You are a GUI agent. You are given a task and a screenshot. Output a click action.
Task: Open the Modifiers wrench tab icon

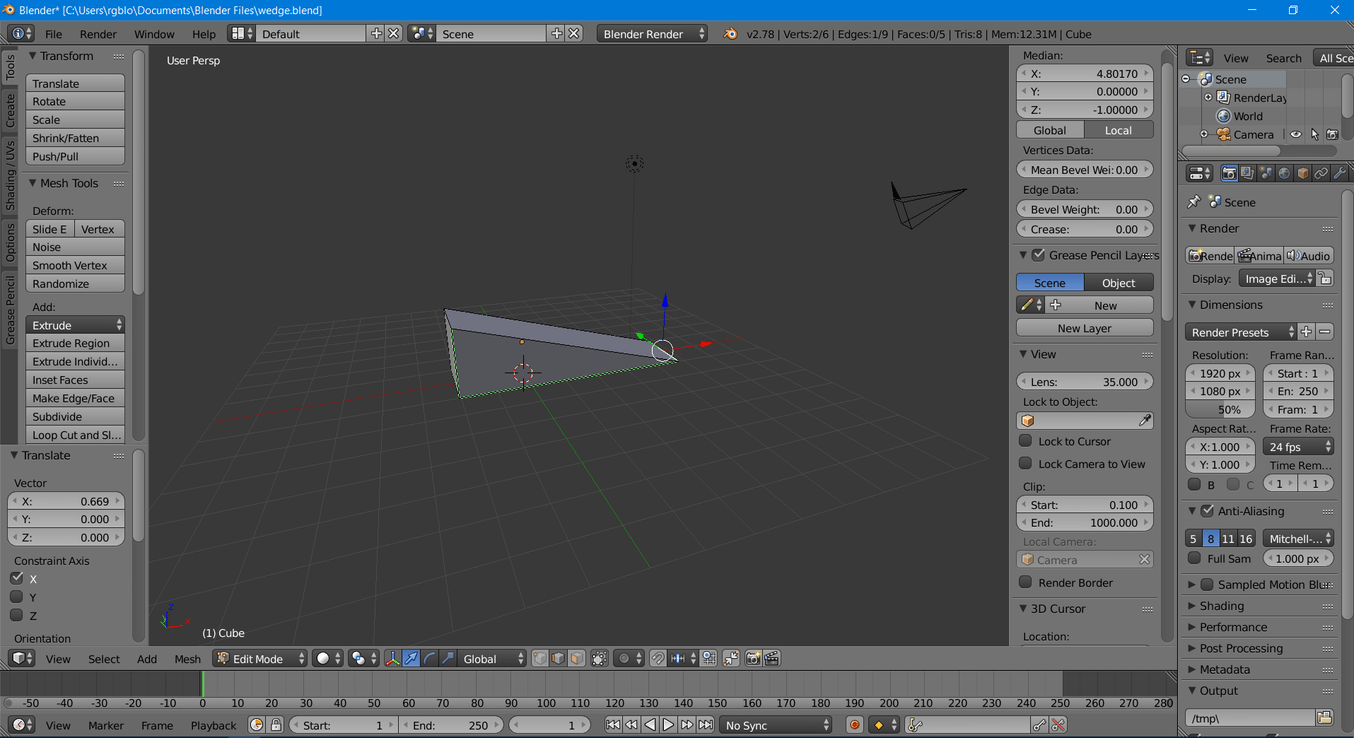1339,173
